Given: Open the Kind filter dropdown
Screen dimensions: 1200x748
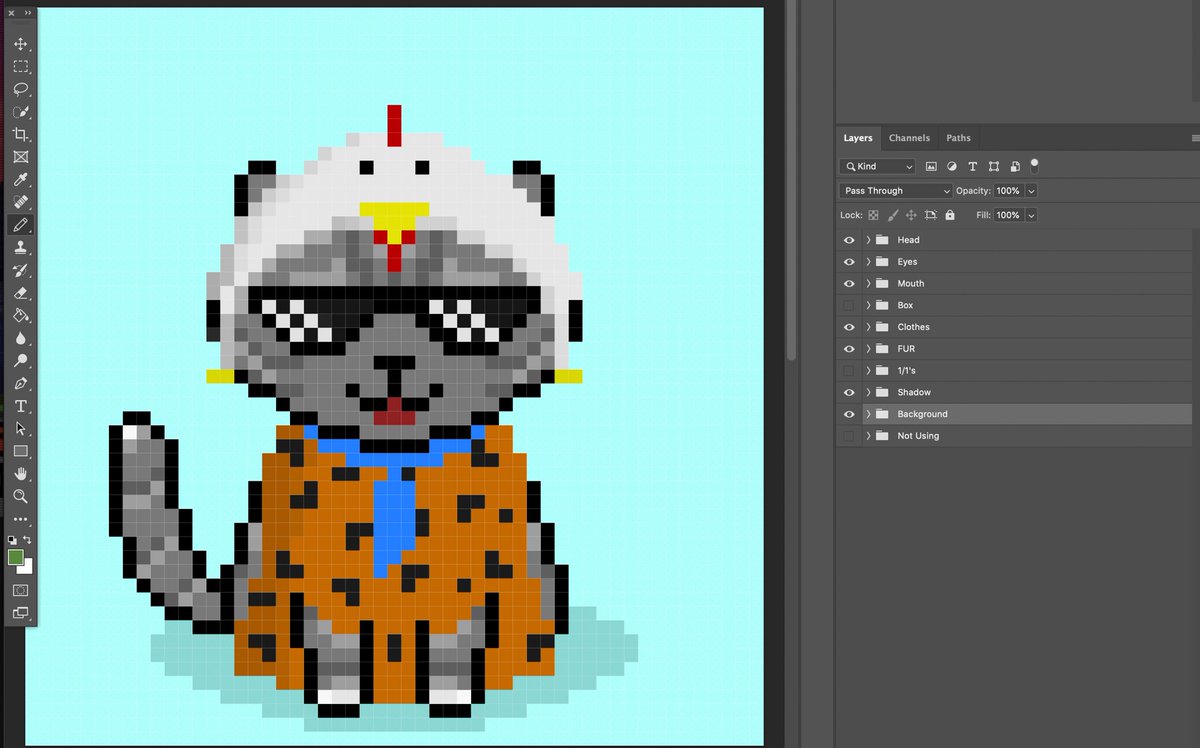Looking at the screenshot, I should 877,166.
